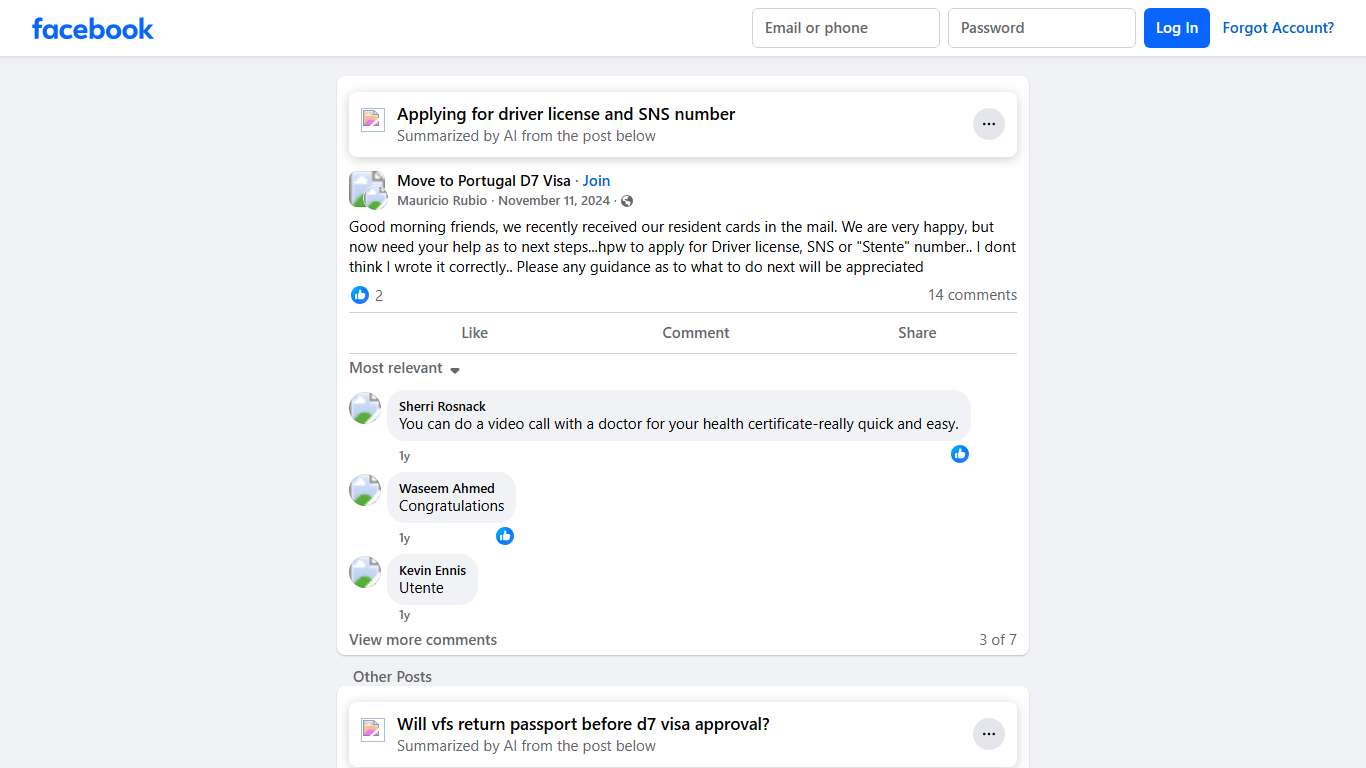This screenshot has width=1366, height=768.
Task: Click the globe public-visibility icon
Action: click(627, 201)
